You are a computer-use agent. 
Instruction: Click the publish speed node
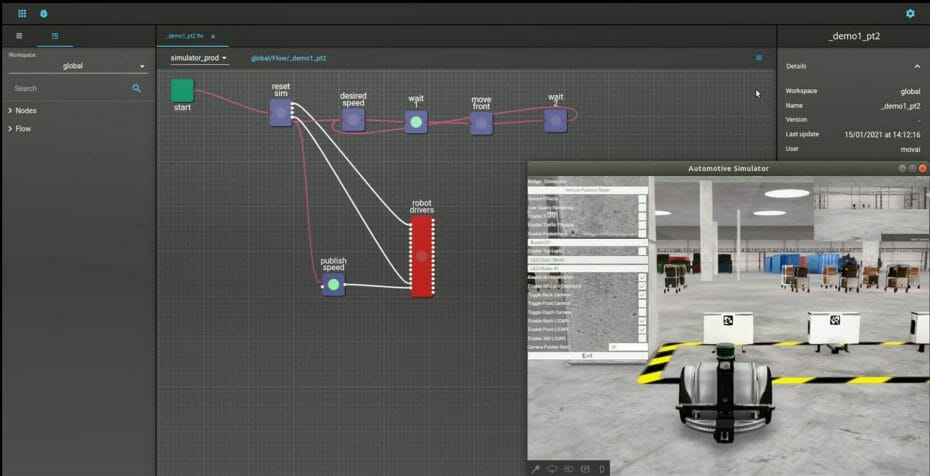tap(334, 285)
